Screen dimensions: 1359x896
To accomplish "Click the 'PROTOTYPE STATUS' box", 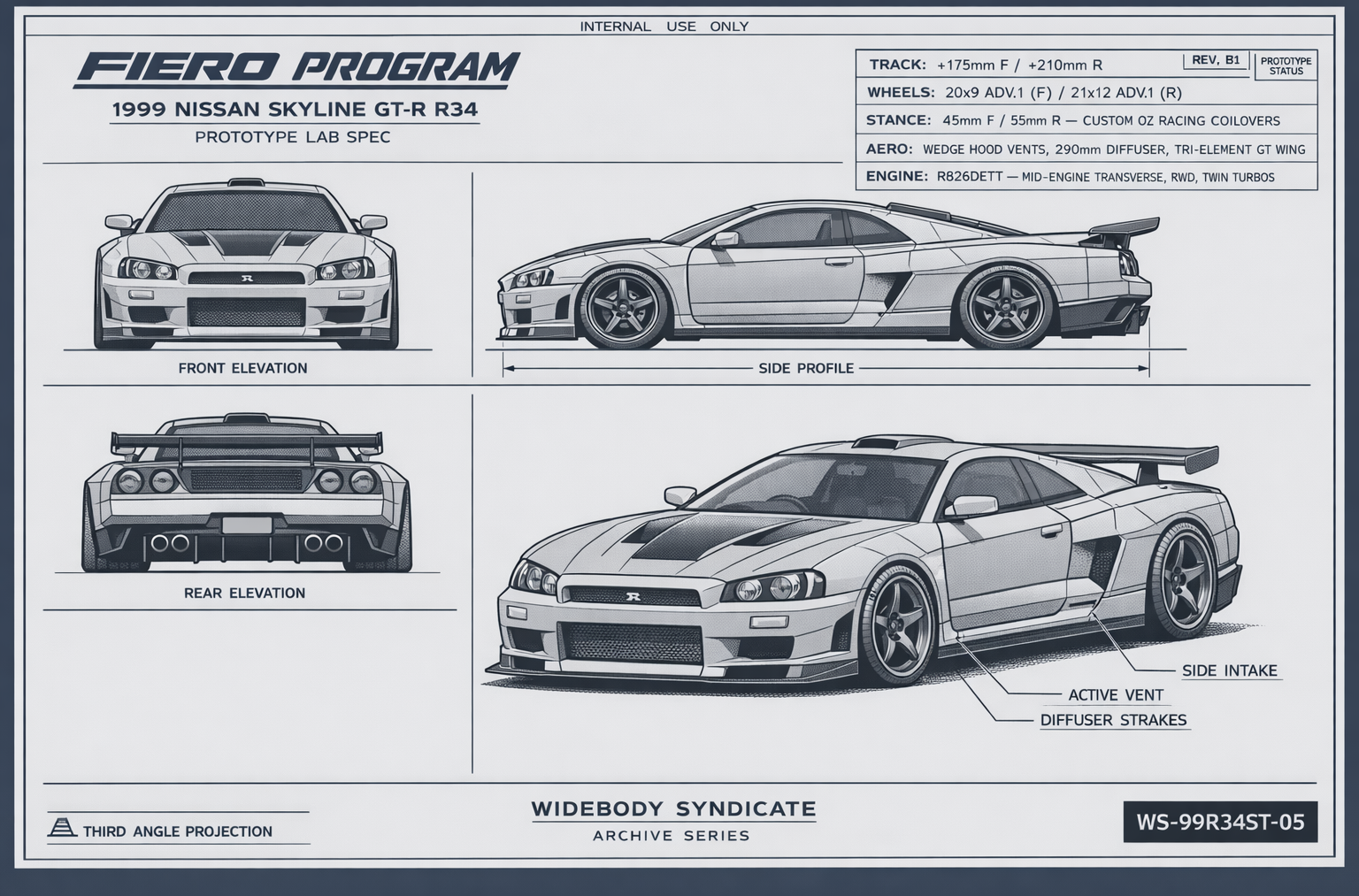I will [1286, 65].
